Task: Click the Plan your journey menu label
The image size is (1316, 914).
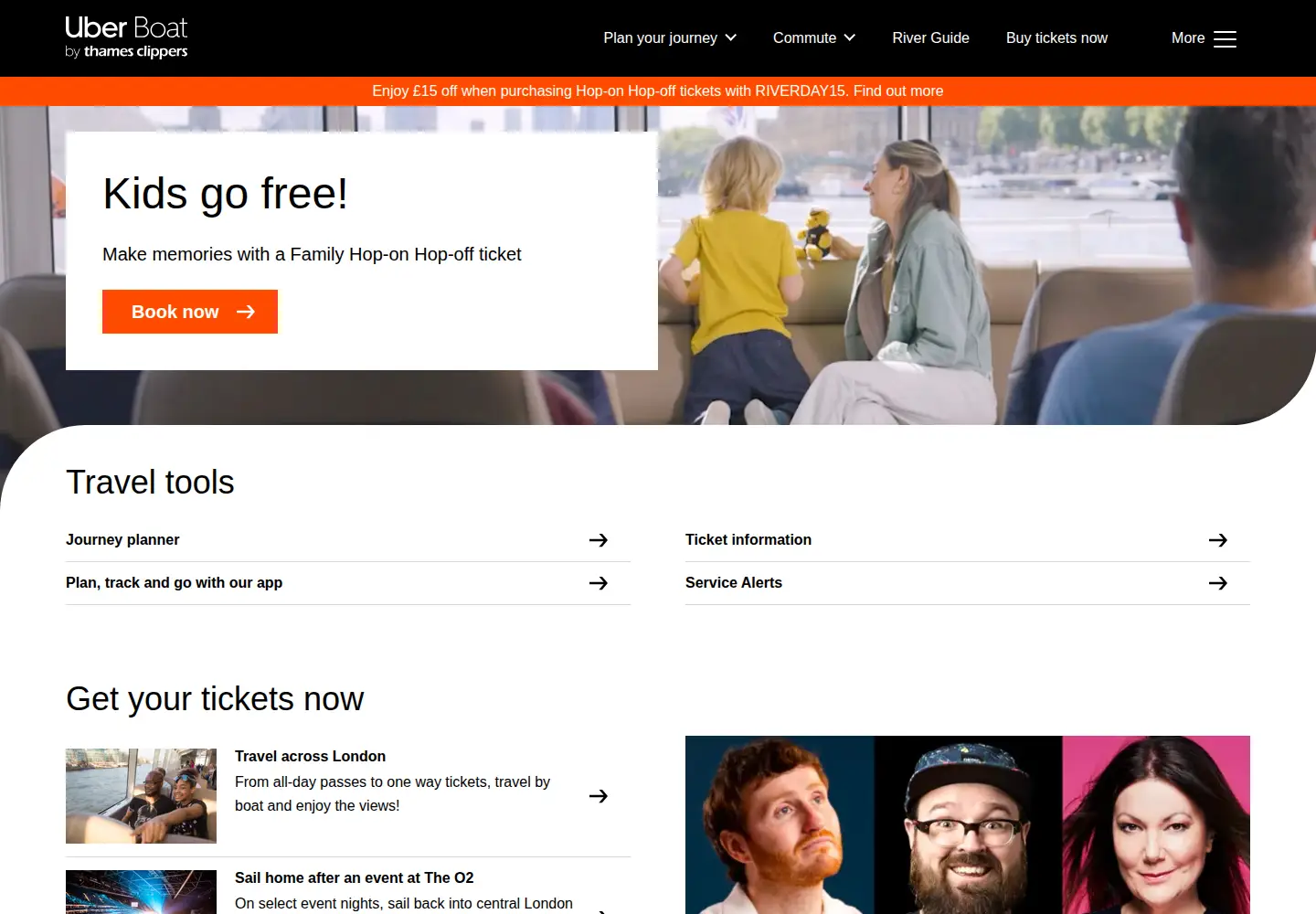Action: [660, 37]
